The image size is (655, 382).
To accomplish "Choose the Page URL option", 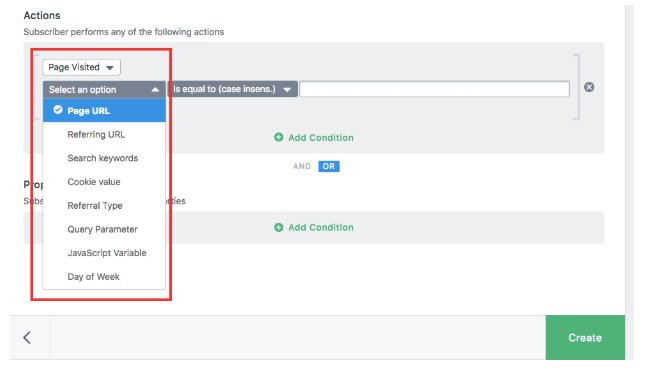I will [x=104, y=111].
